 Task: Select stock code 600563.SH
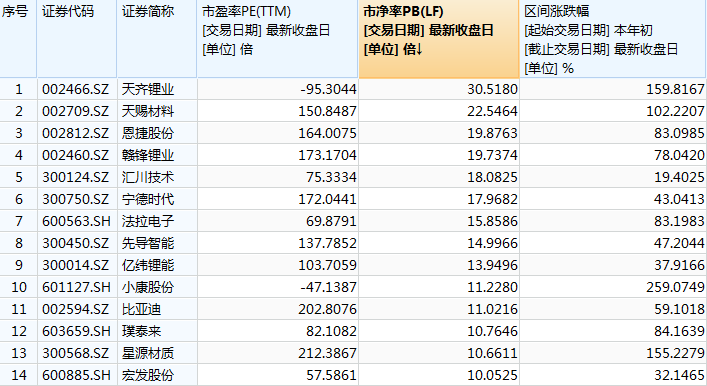click(x=76, y=221)
